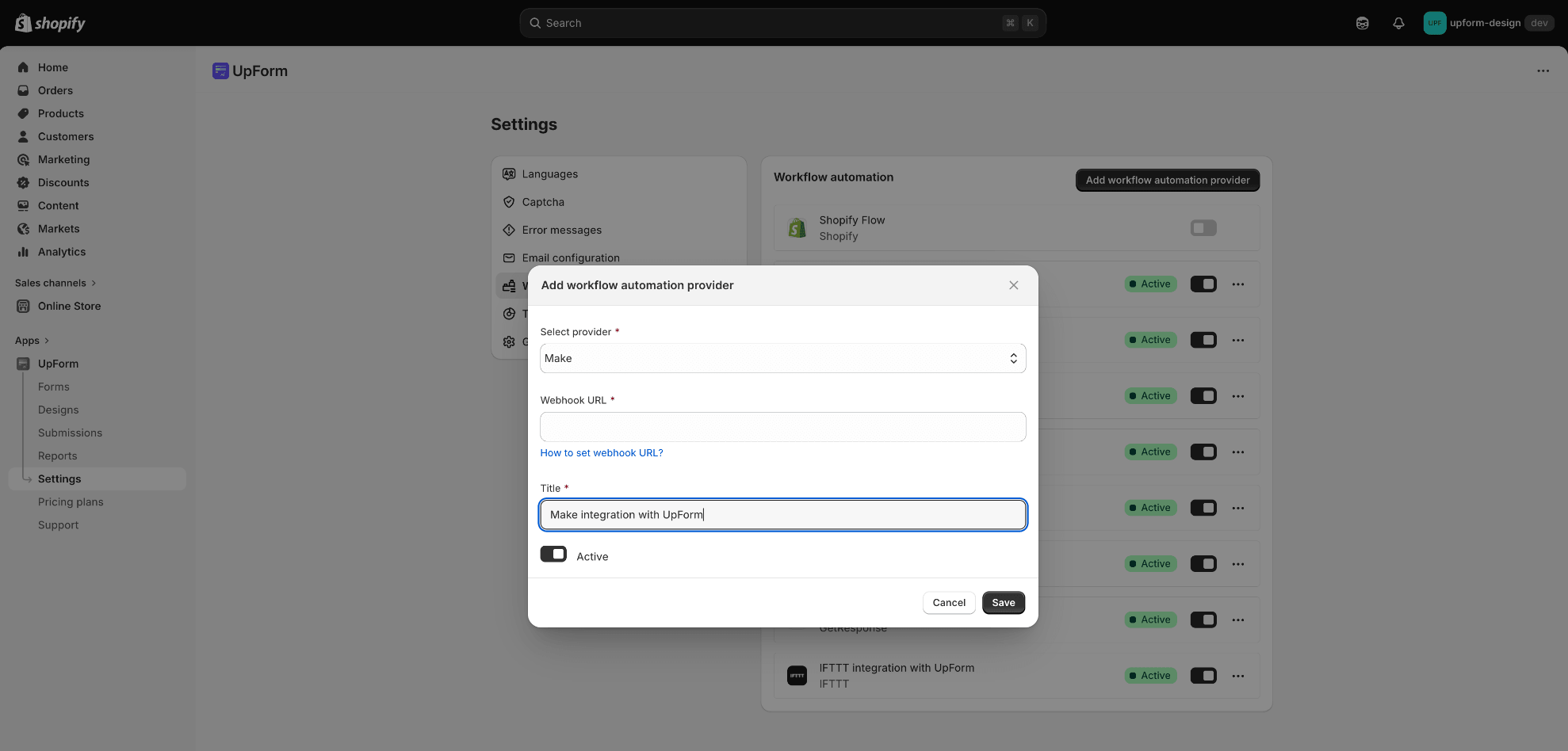This screenshot has height=751, width=1568.
Task: Open the notifications bell
Action: tap(1398, 23)
